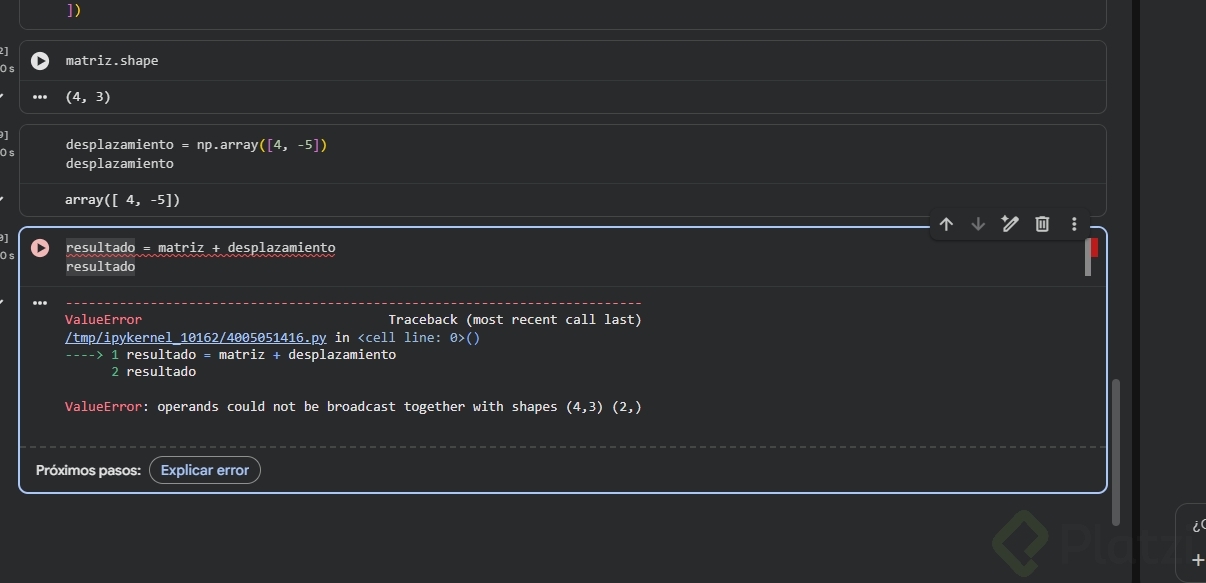Screen dimensions: 1206x583
Task: Click into the resultado = matriz + desplazamiento line
Action: pyautogui.click(x=201, y=248)
